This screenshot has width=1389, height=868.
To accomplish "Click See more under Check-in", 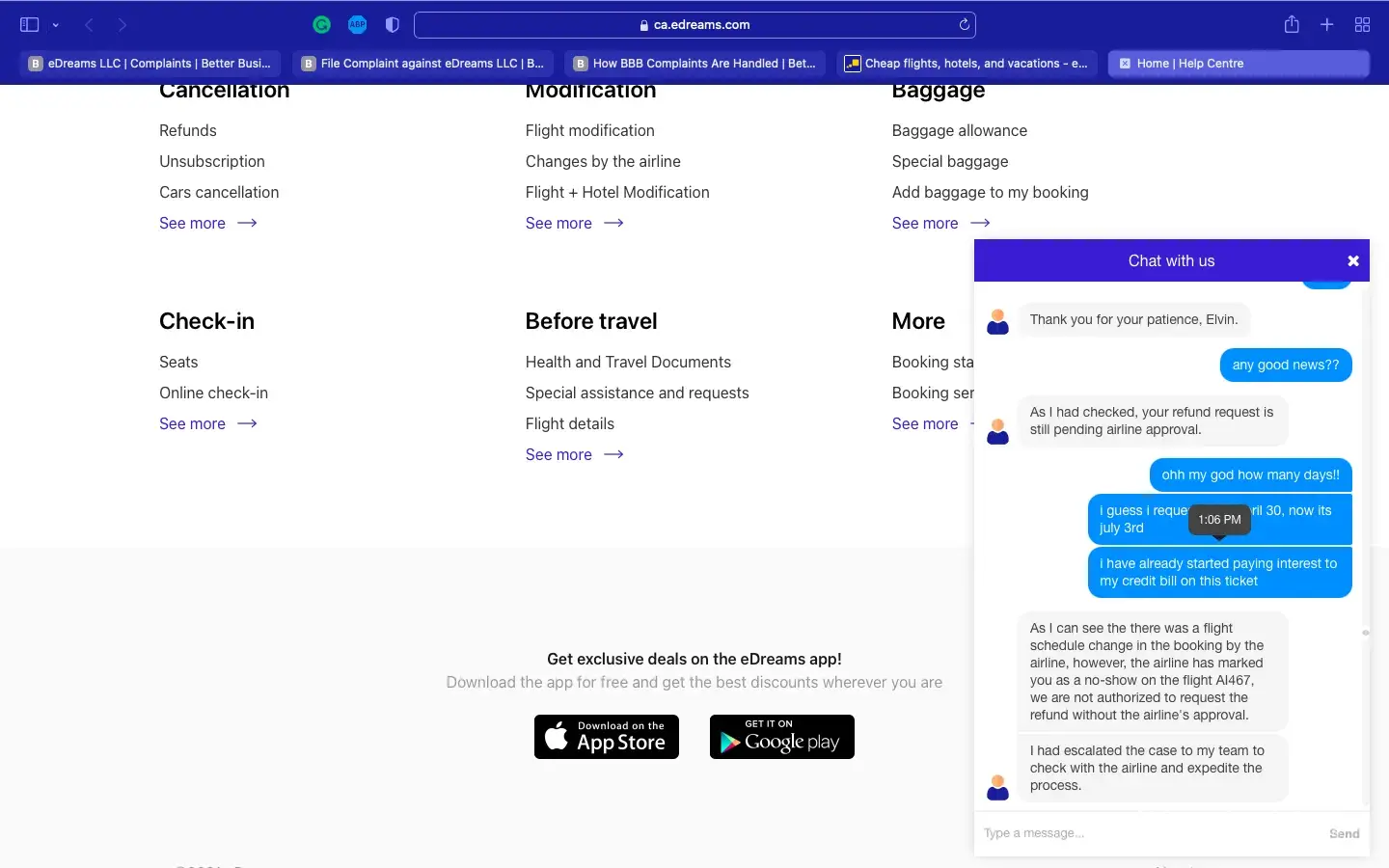I will [x=208, y=423].
